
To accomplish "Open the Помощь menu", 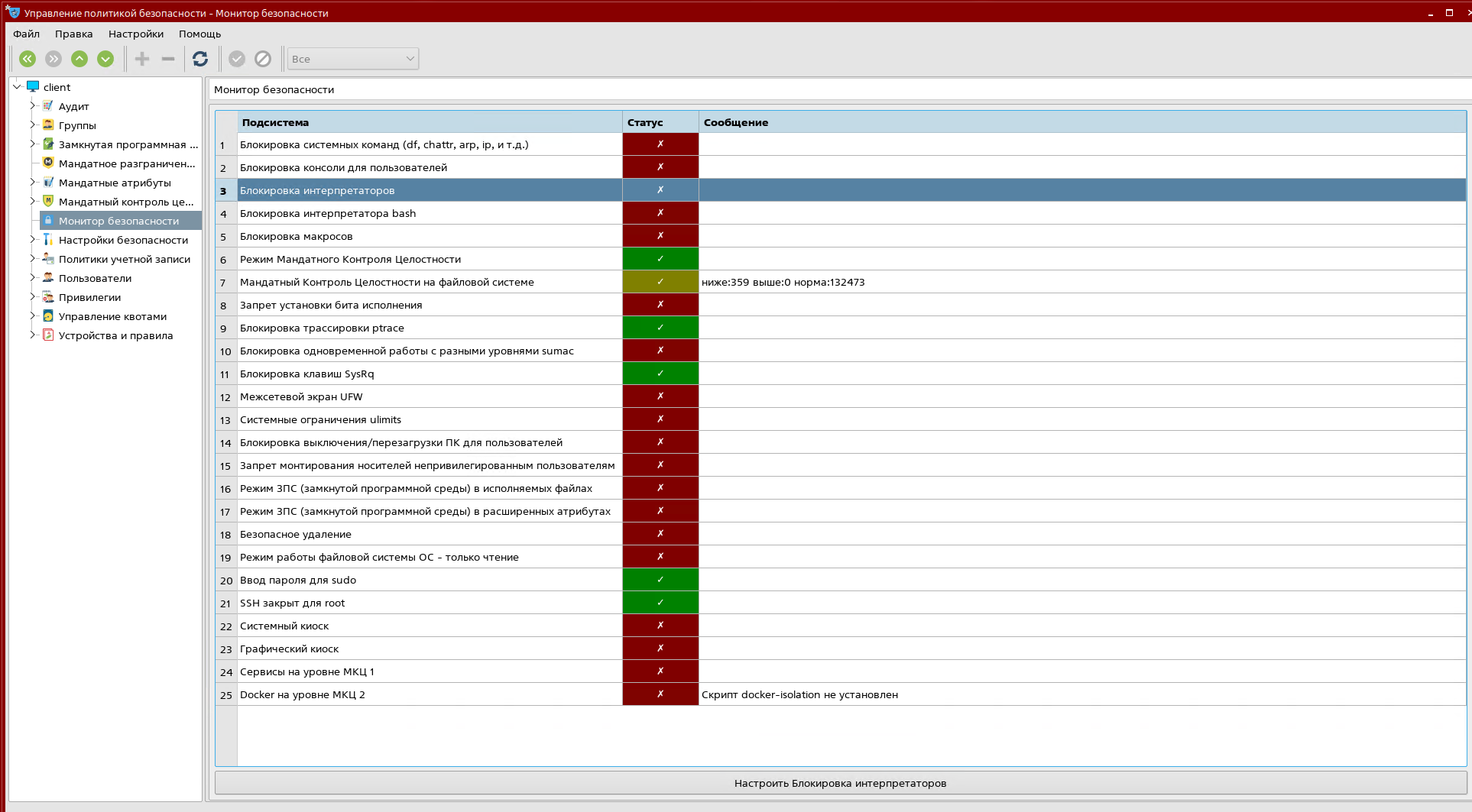I will 199,34.
